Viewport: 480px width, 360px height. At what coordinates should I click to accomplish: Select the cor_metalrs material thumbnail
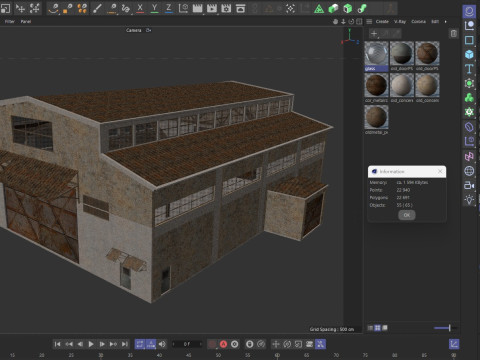coord(376,85)
